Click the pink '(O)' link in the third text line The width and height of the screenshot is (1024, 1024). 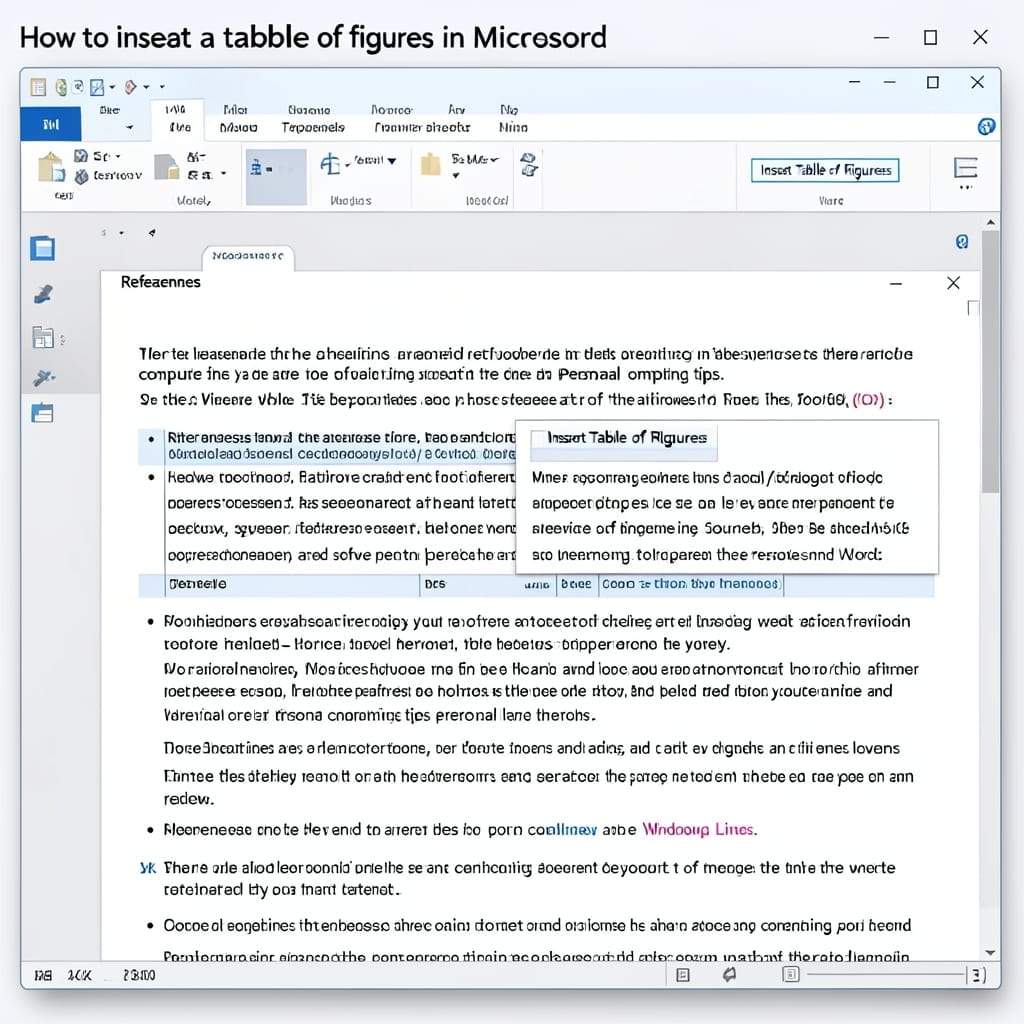869,400
